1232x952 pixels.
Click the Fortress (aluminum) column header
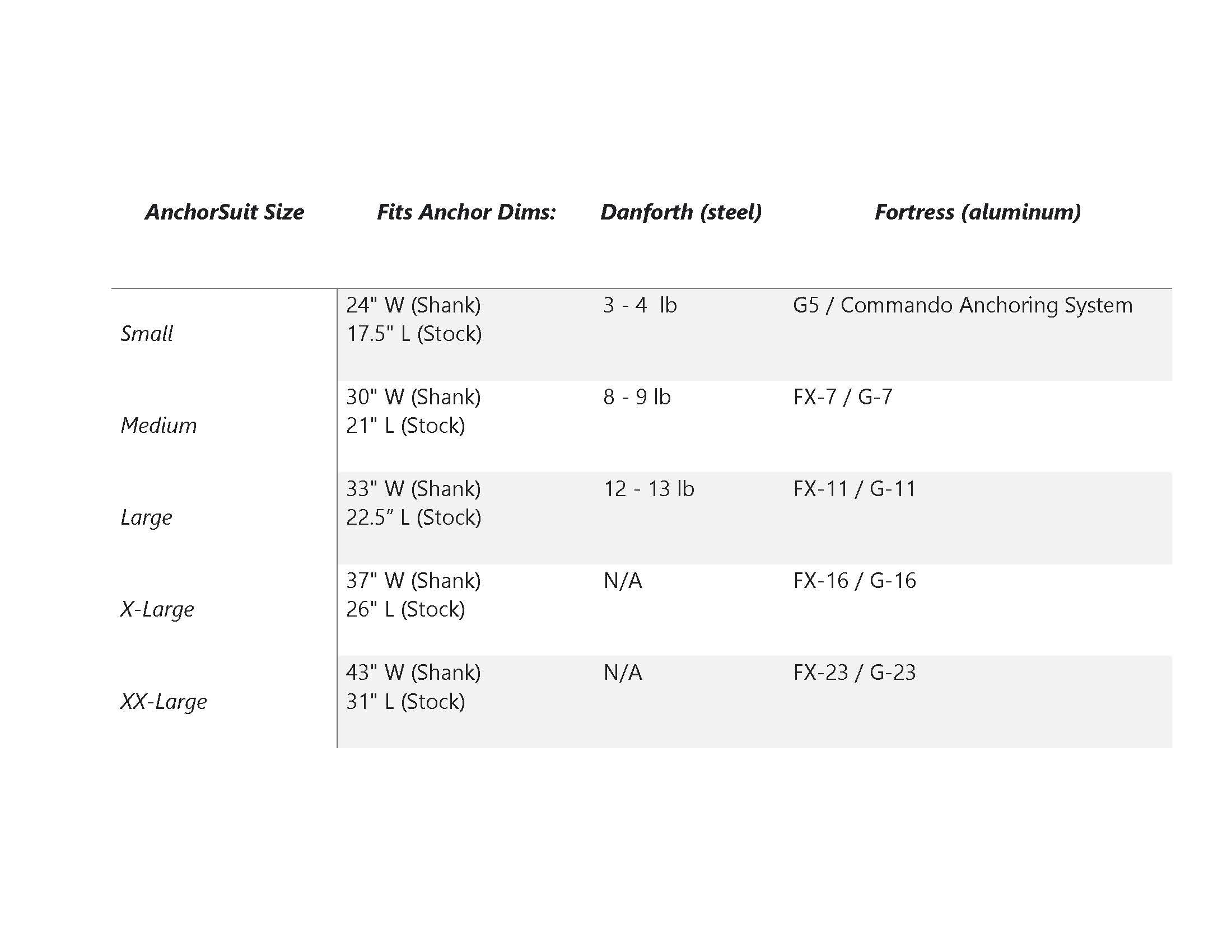pos(977,212)
